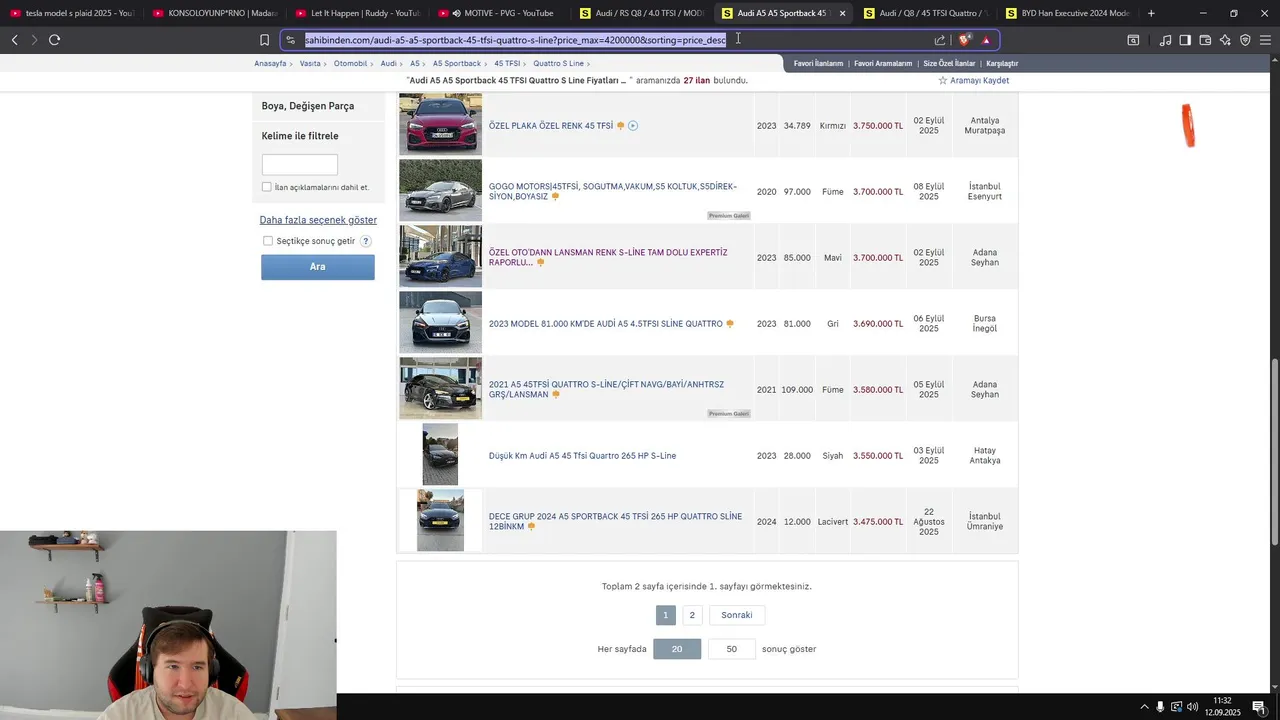Switch to Audi RS Q8 4.0 TFSI tab
Viewport: 1280px width, 720px height.
642,13
